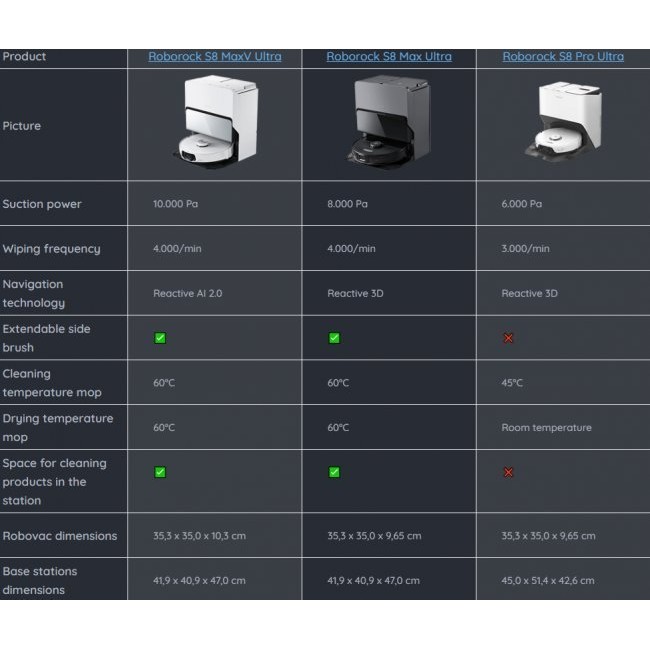Screen dimensions: 650x650
Task: Click S8 Pro red cross for cleaning products space
Action: [x=508, y=472]
